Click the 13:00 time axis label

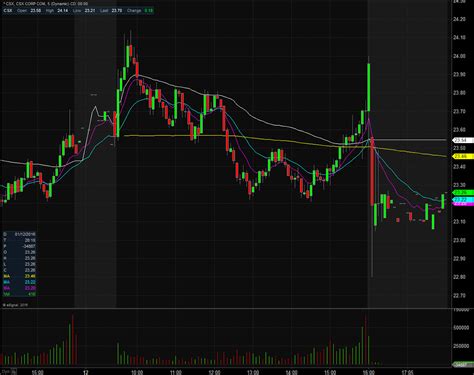click(x=253, y=372)
